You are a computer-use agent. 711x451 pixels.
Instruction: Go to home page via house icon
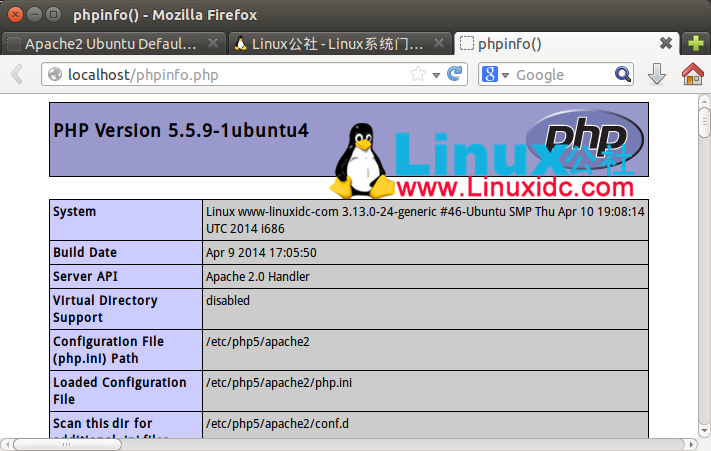tap(692, 74)
